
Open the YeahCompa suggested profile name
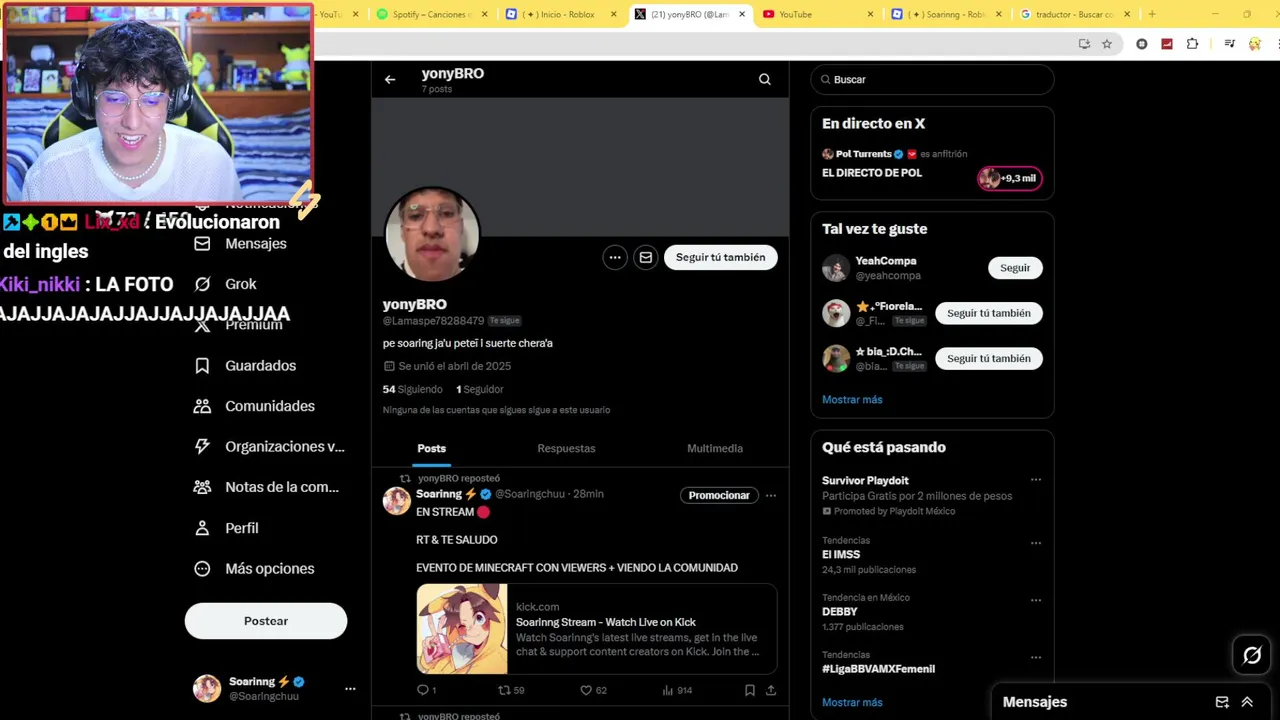click(886, 261)
